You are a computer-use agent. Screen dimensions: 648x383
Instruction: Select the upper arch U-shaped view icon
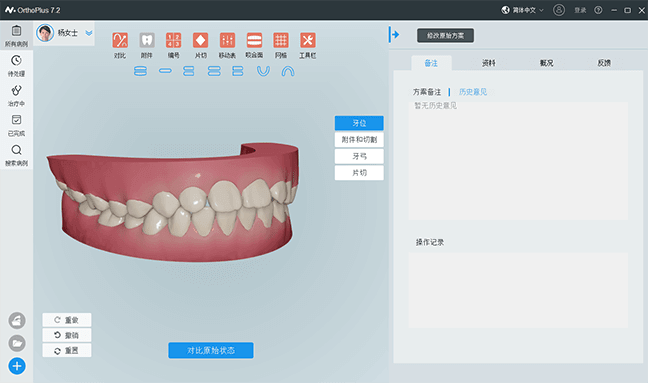[263, 71]
